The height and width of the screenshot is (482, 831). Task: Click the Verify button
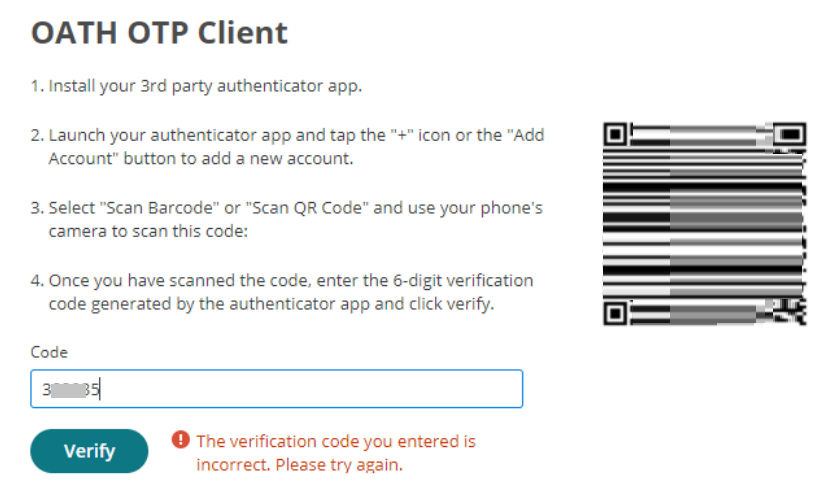89,451
